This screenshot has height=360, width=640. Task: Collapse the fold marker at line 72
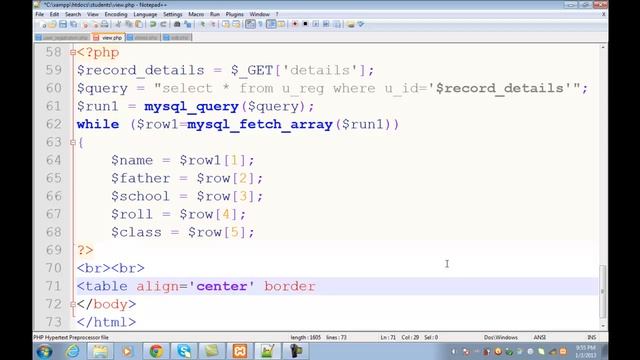(x=73, y=304)
